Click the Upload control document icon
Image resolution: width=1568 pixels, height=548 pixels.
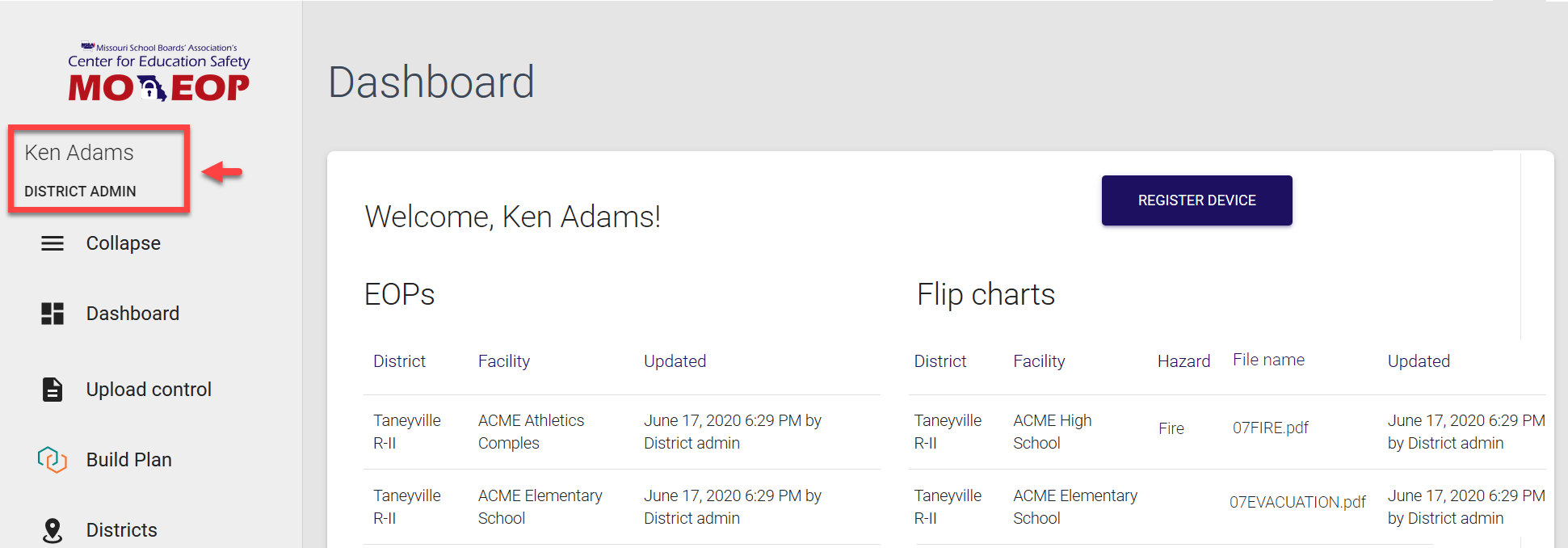53,390
